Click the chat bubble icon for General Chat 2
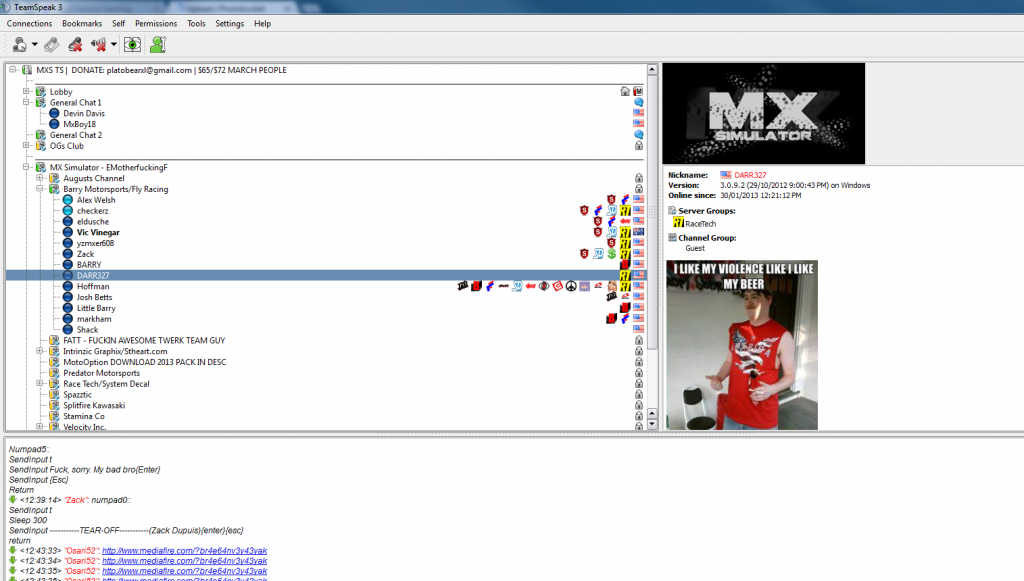1024x581 pixels. pyautogui.click(x=639, y=135)
